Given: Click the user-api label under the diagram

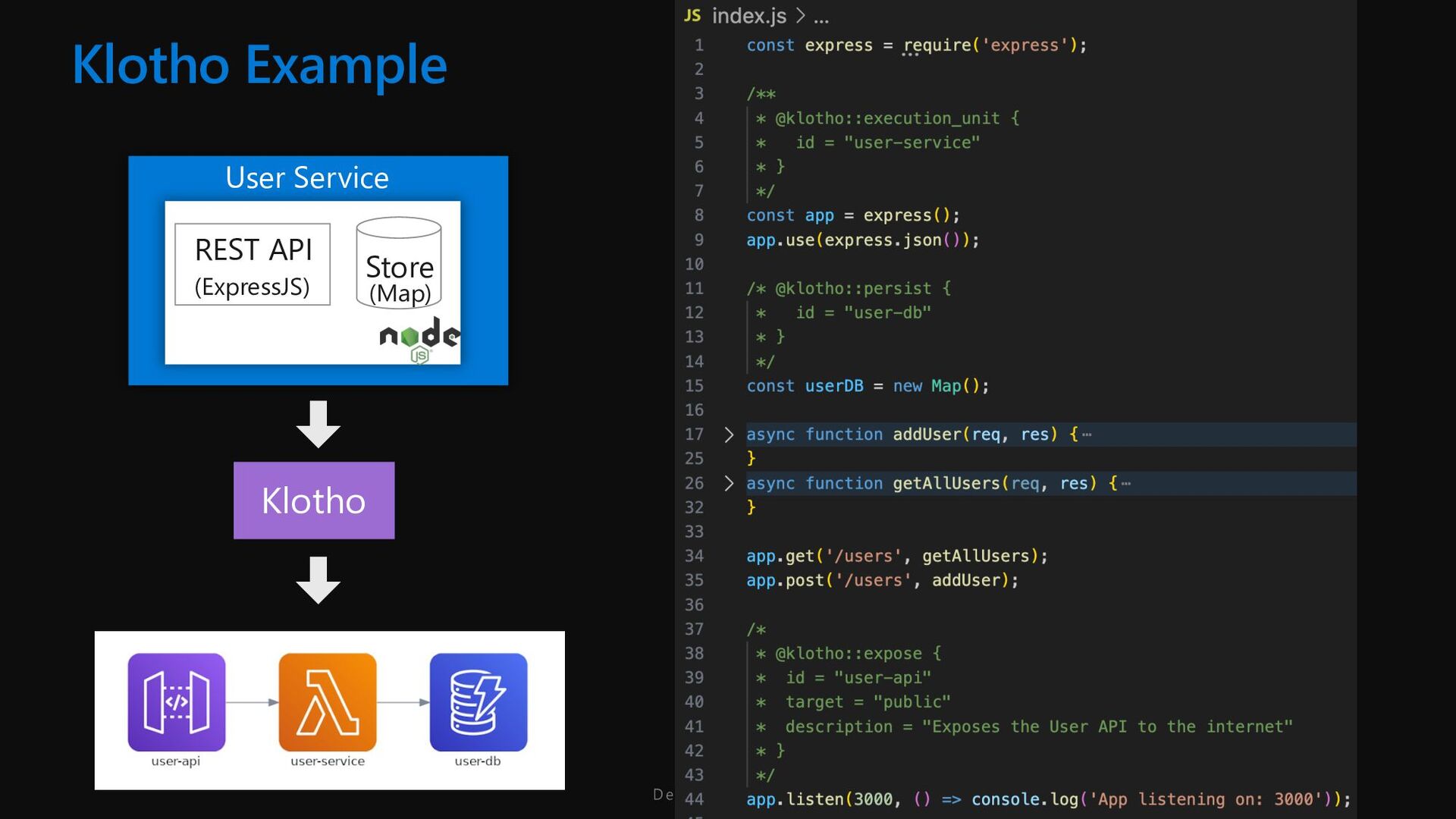Looking at the screenshot, I should coord(176,761).
